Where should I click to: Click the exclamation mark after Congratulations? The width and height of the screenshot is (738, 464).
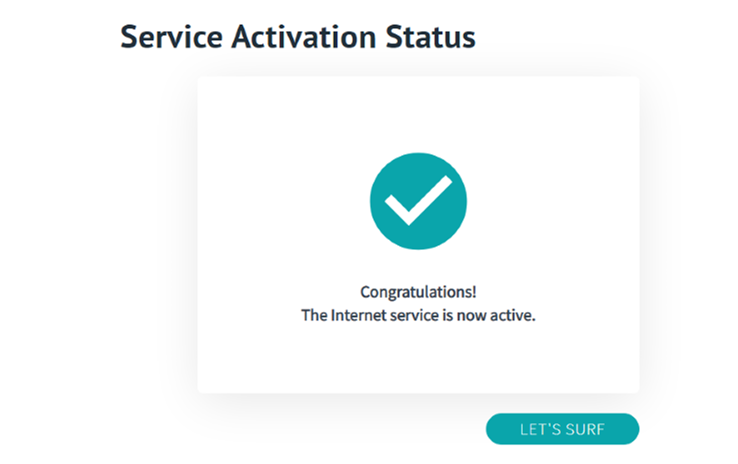click(474, 292)
